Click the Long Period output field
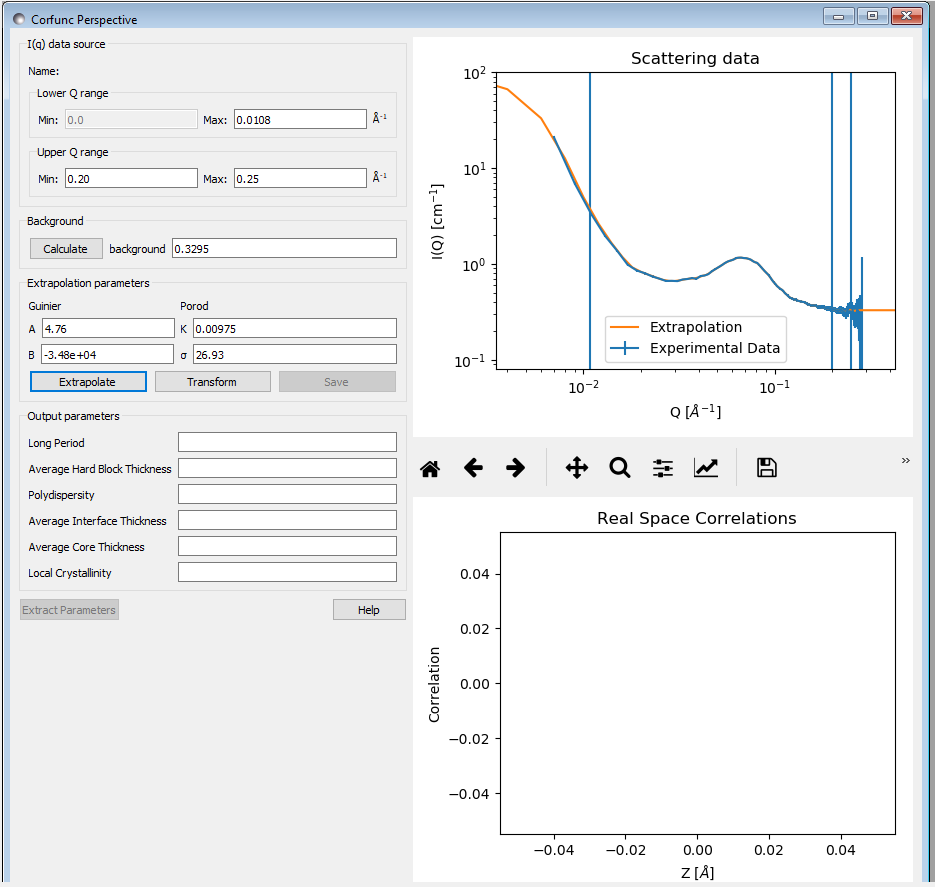The height and width of the screenshot is (887, 935). pyautogui.click(x=287, y=443)
